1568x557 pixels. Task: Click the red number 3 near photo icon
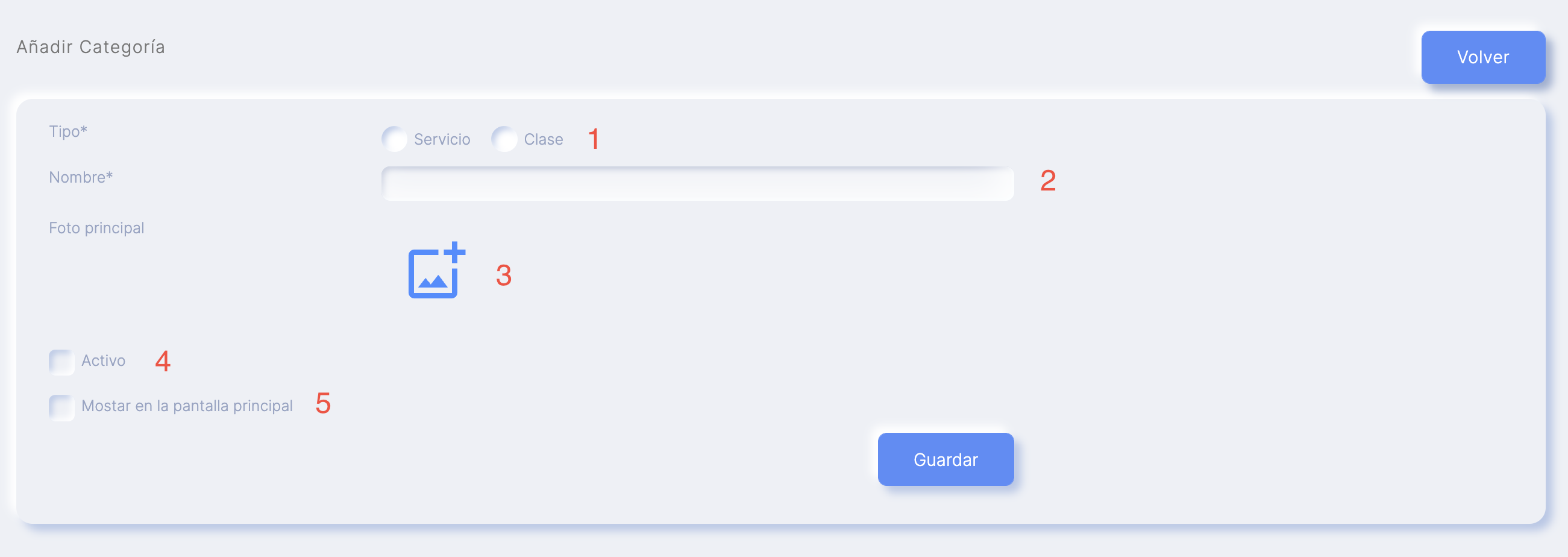(503, 275)
